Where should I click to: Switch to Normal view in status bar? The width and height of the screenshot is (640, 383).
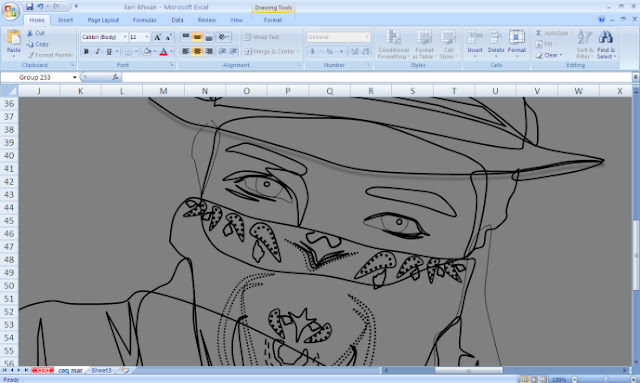click(x=525, y=379)
